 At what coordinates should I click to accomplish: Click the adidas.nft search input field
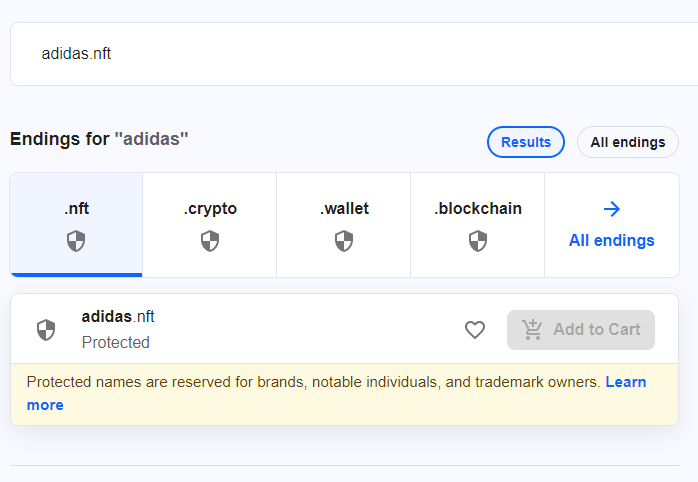tap(350, 54)
